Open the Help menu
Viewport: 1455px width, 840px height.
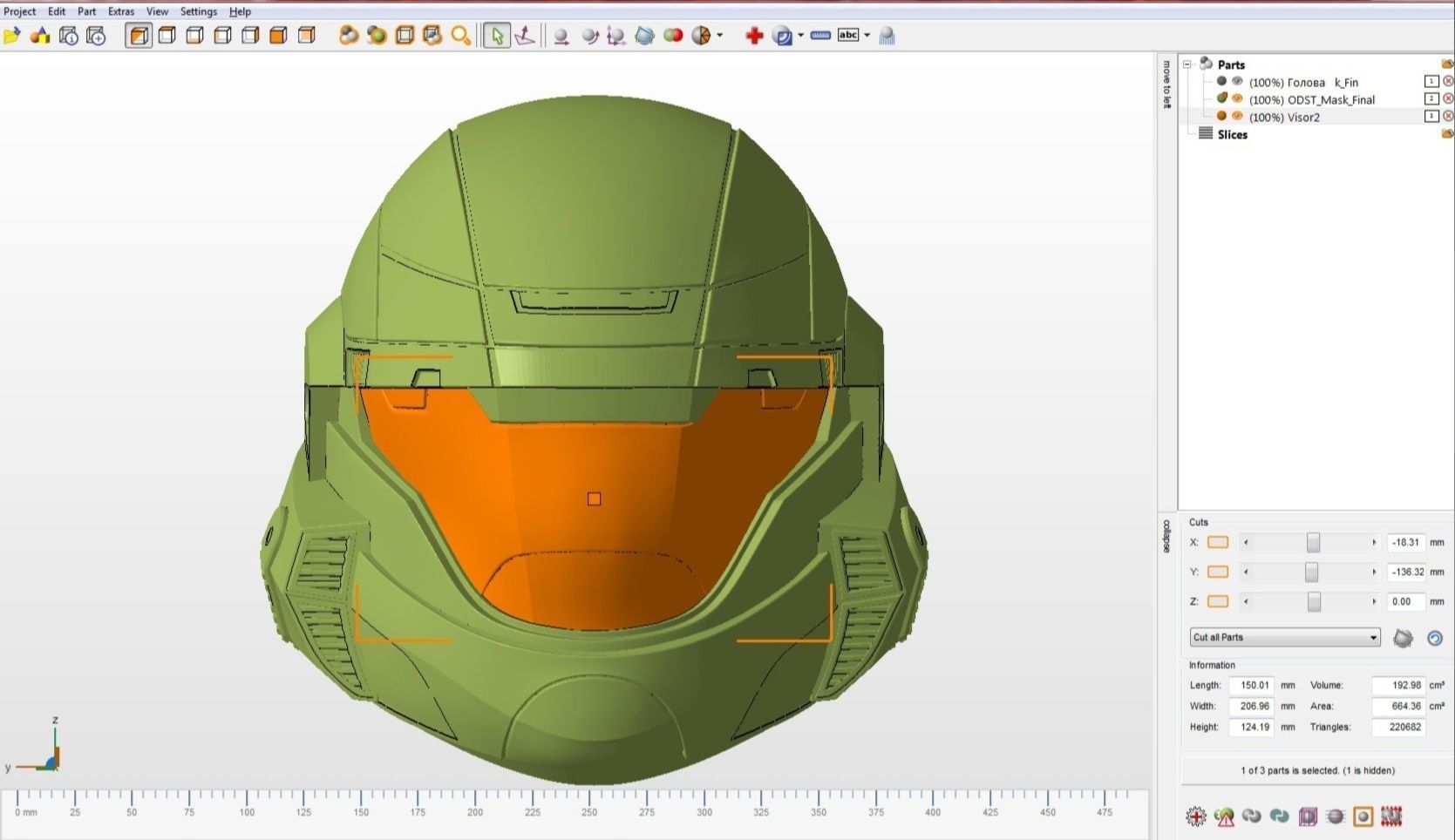tap(240, 11)
